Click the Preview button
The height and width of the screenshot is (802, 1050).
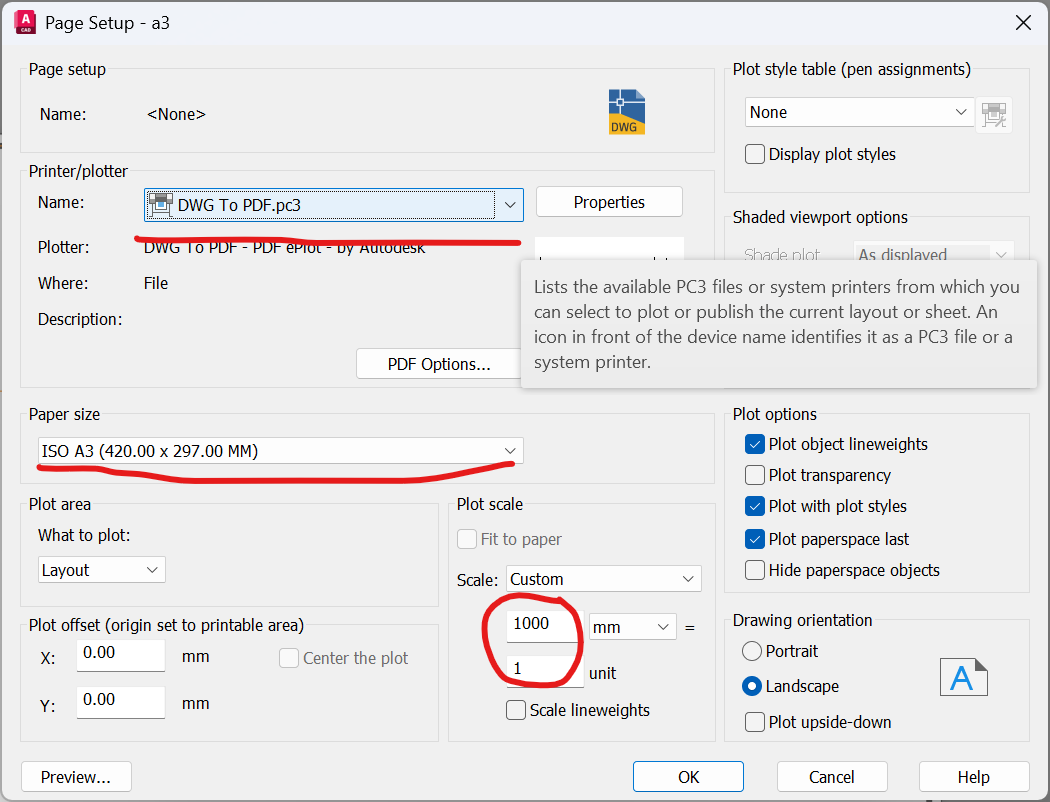[76, 777]
